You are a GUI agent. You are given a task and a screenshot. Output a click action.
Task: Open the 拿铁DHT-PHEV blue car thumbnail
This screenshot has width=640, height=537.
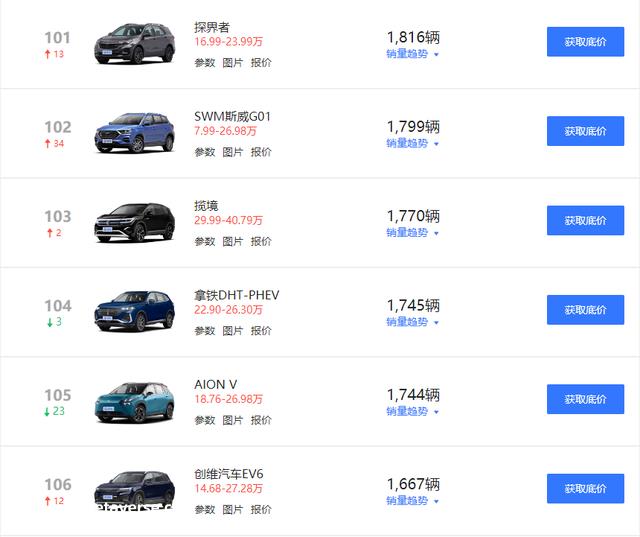[135, 312]
